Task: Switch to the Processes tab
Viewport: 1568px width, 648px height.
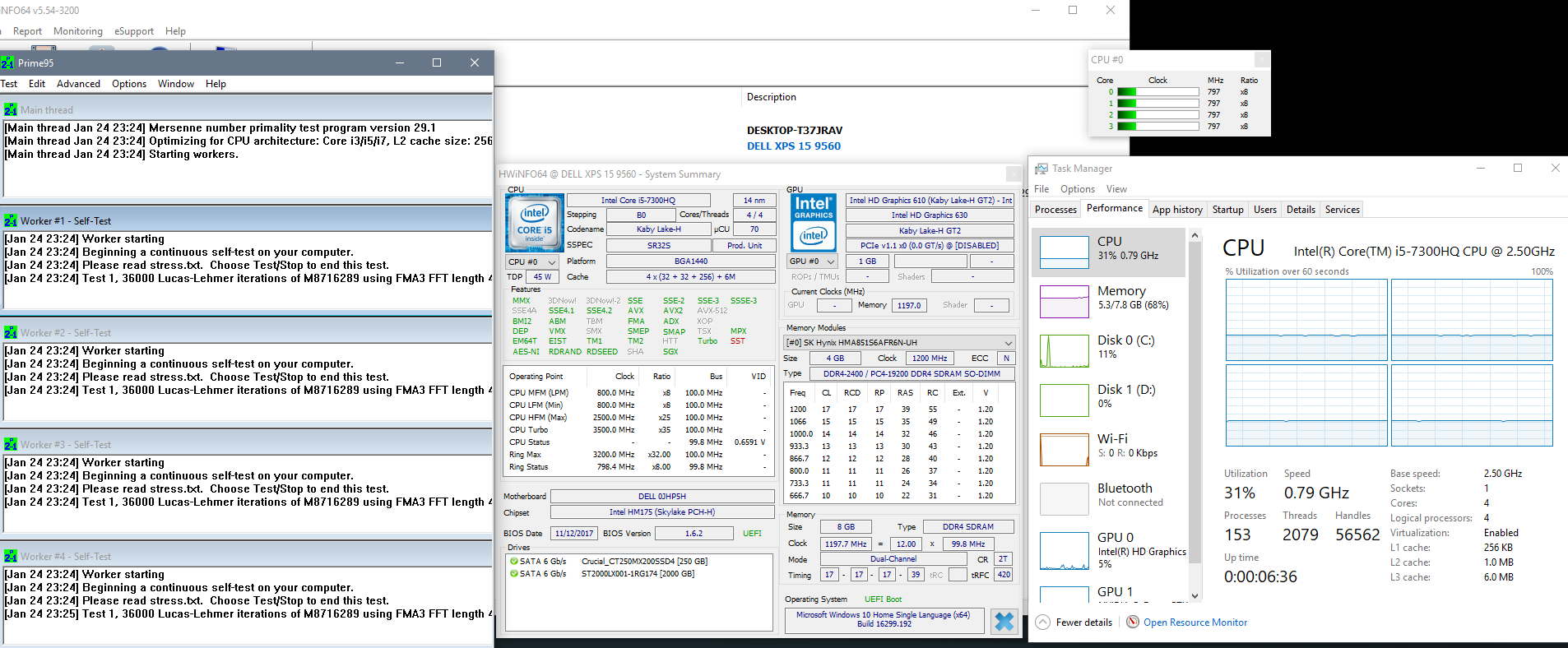Action: (1055, 210)
